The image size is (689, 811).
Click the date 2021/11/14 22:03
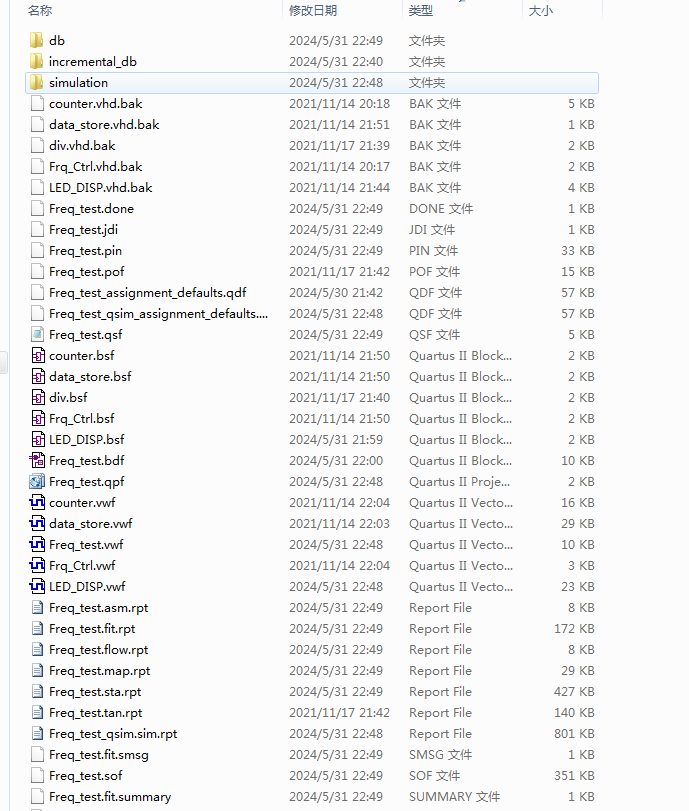point(339,524)
